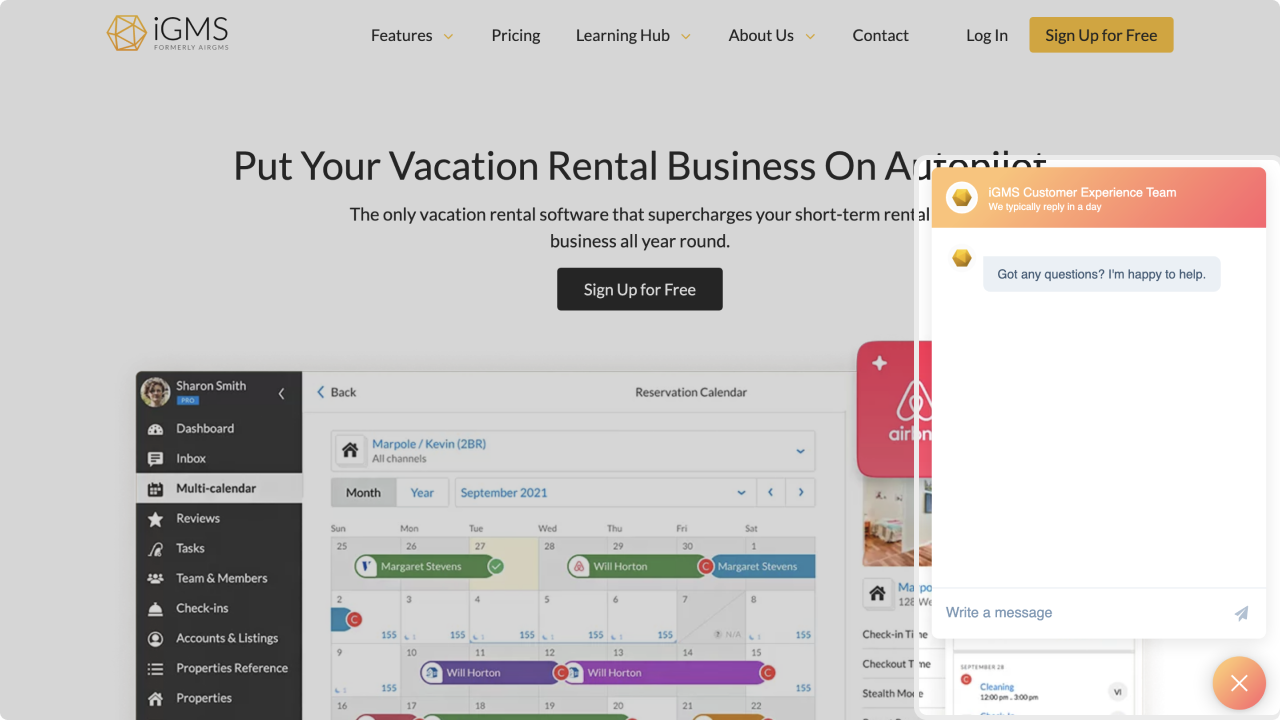Click the dark Sign Up for Free button
This screenshot has width=1280, height=720.
(640, 289)
